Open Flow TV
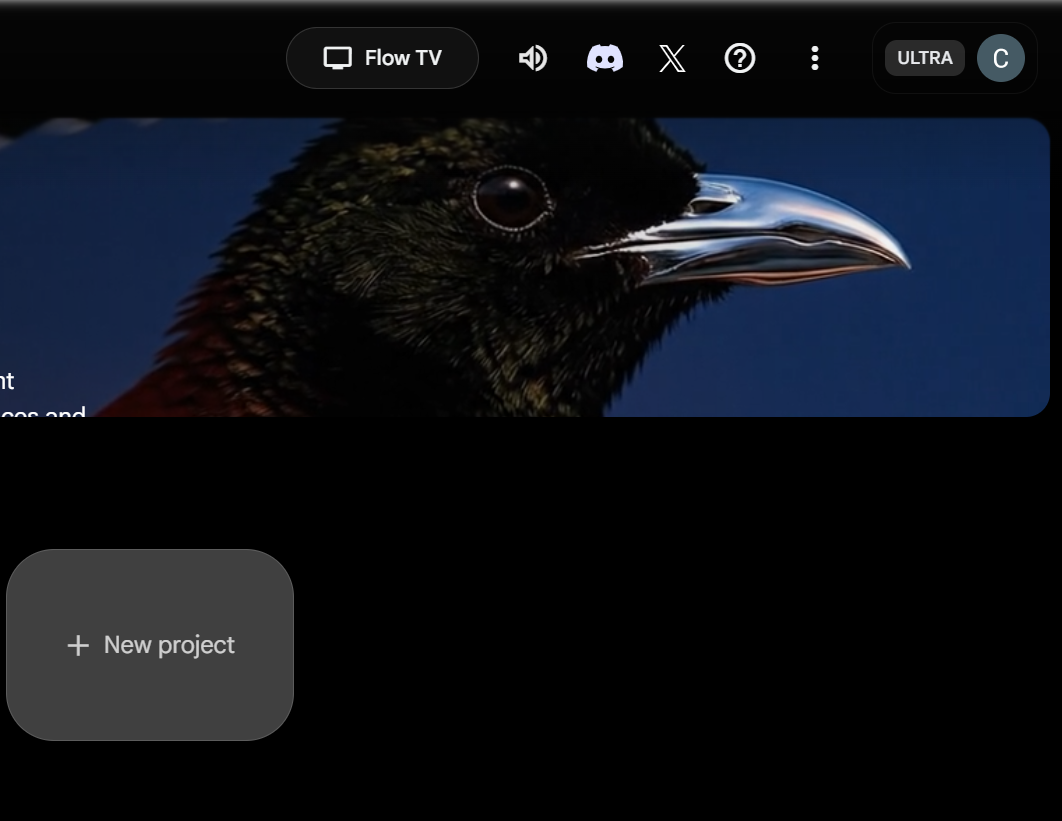The height and width of the screenshot is (821, 1062). pyautogui.click(x=382, y=58)
